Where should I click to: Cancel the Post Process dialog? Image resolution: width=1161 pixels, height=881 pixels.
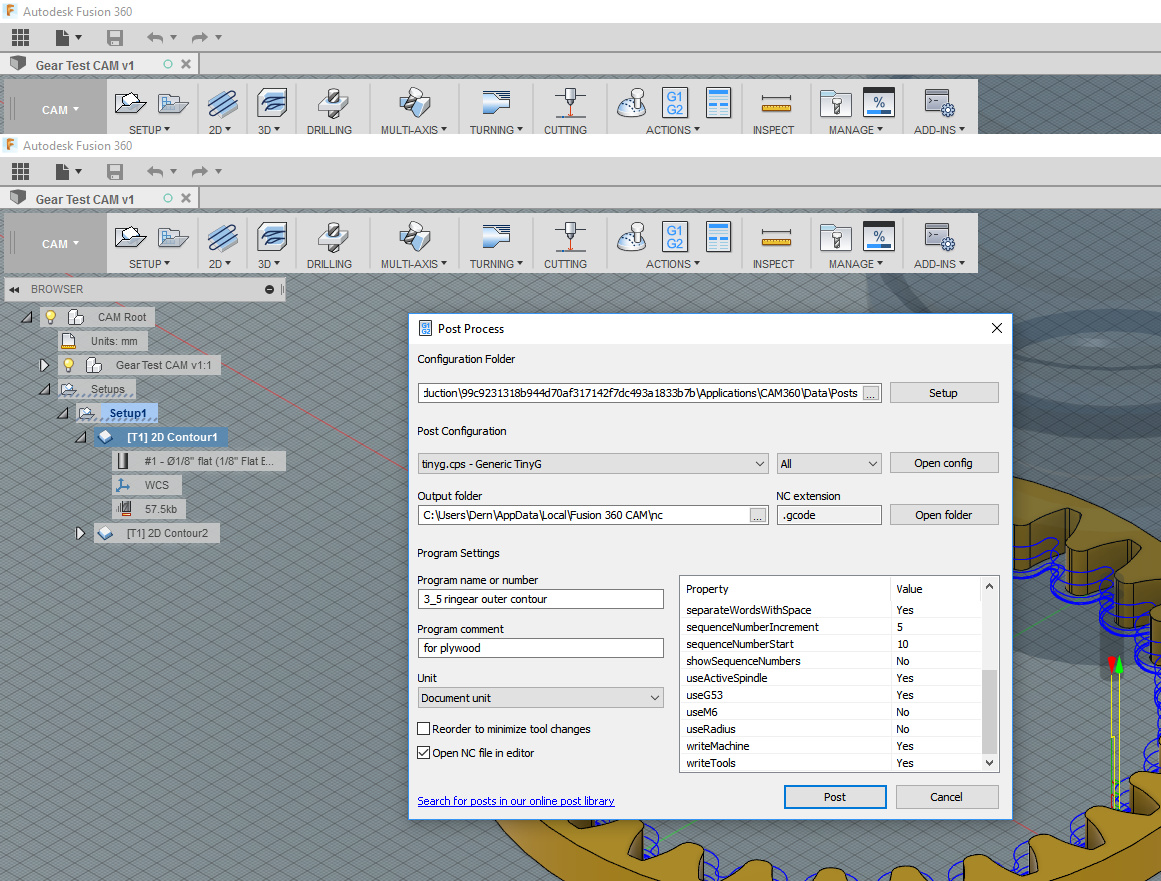click(946, 797)
